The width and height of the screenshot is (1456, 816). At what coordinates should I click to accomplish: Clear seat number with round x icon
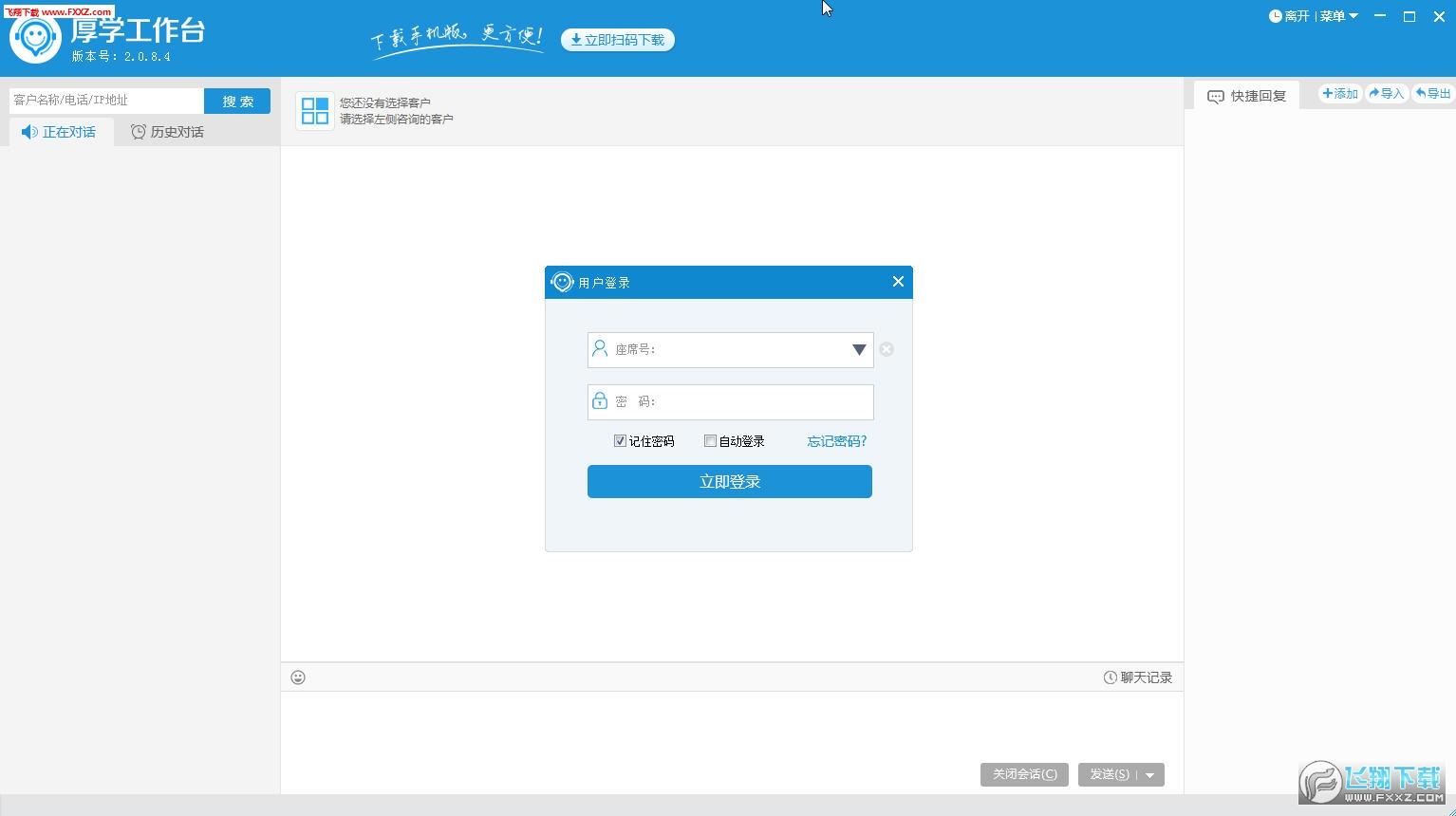[x=887, y=349]
